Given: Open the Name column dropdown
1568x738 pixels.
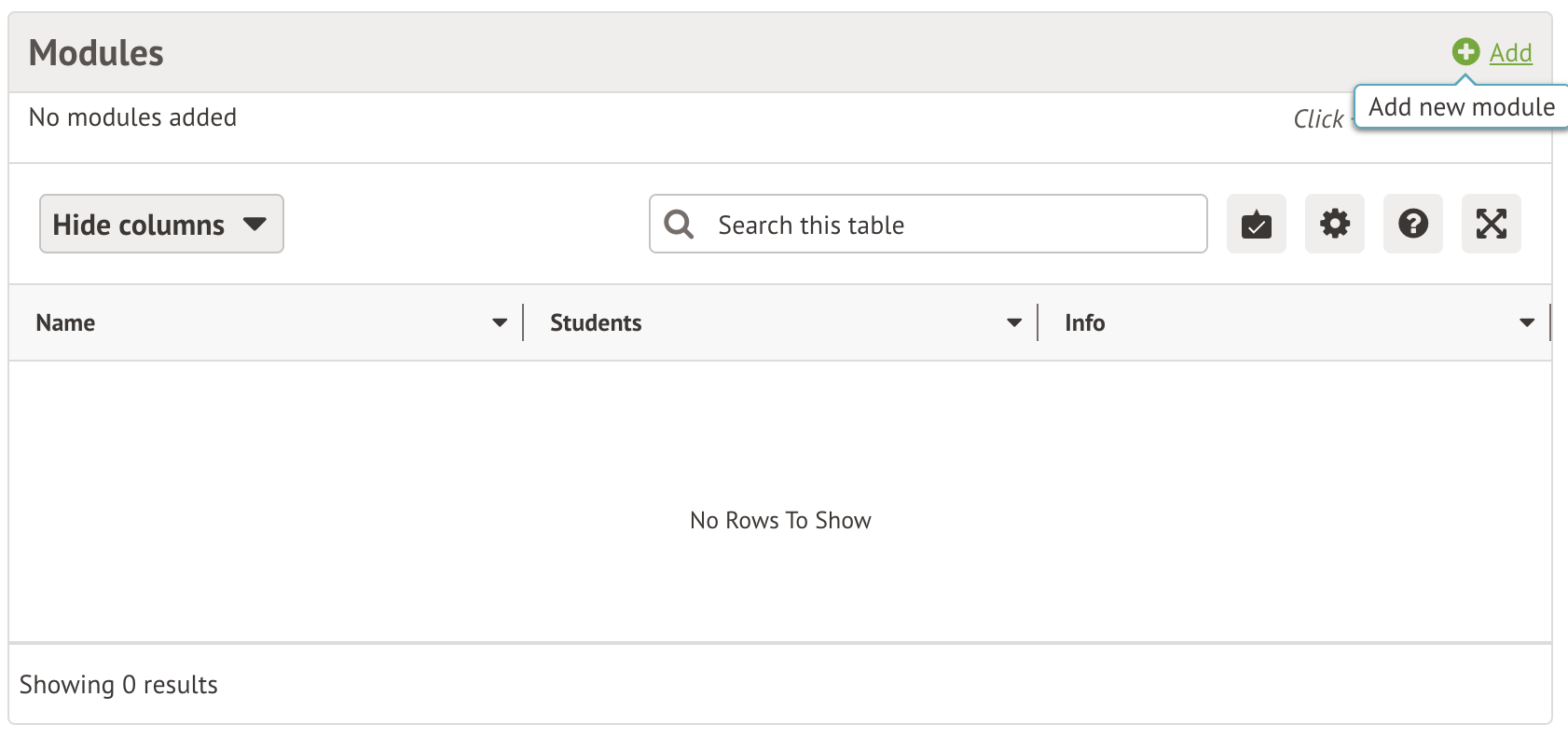Looking at the screenshot, I should tap(500, 322).
